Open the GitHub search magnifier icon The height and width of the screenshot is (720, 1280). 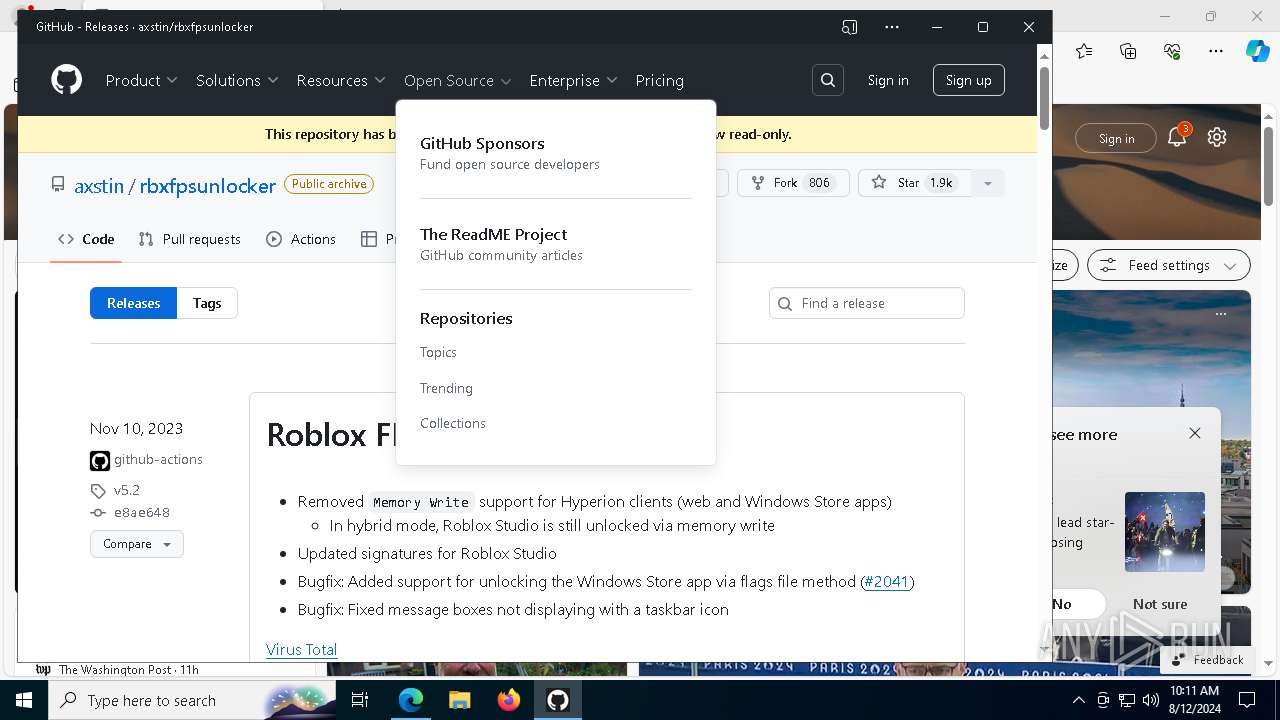[828, 80]
